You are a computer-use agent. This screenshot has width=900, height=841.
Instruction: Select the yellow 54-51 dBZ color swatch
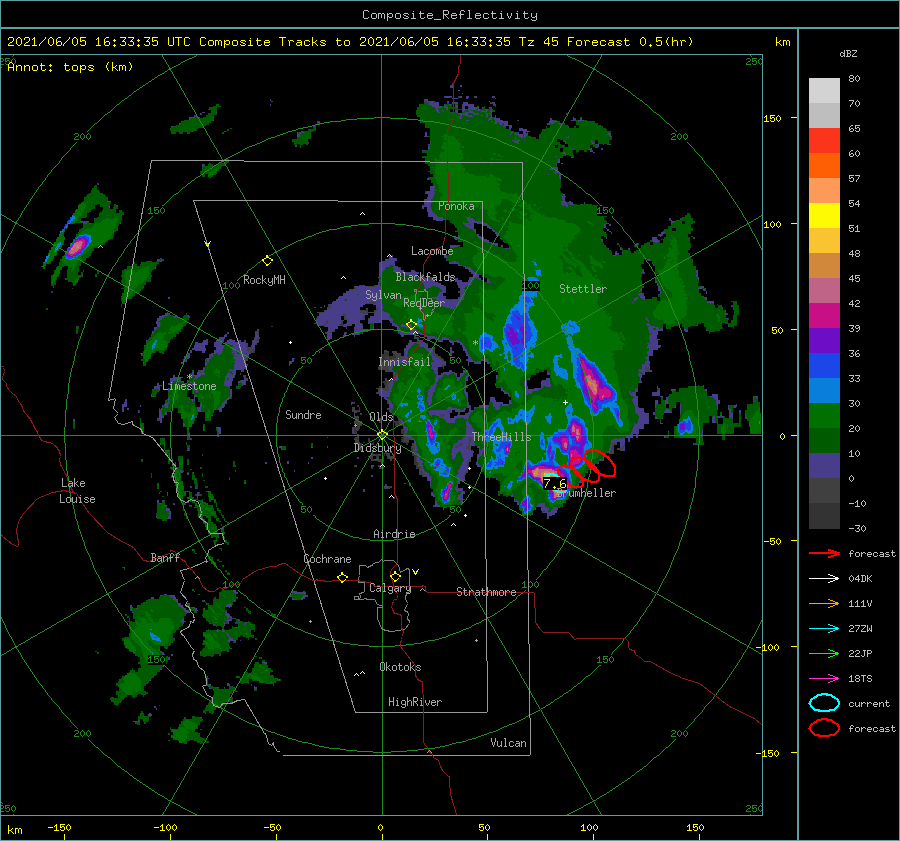[824, 216]
